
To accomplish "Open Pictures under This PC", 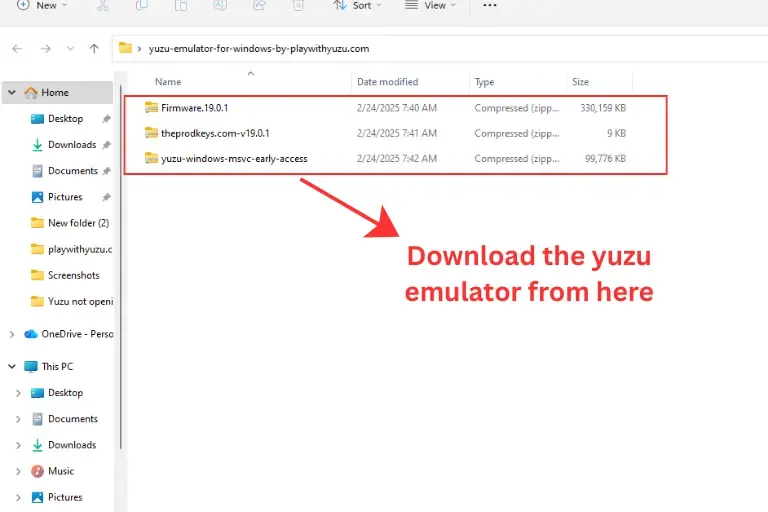I will click(x=65, y=497).
